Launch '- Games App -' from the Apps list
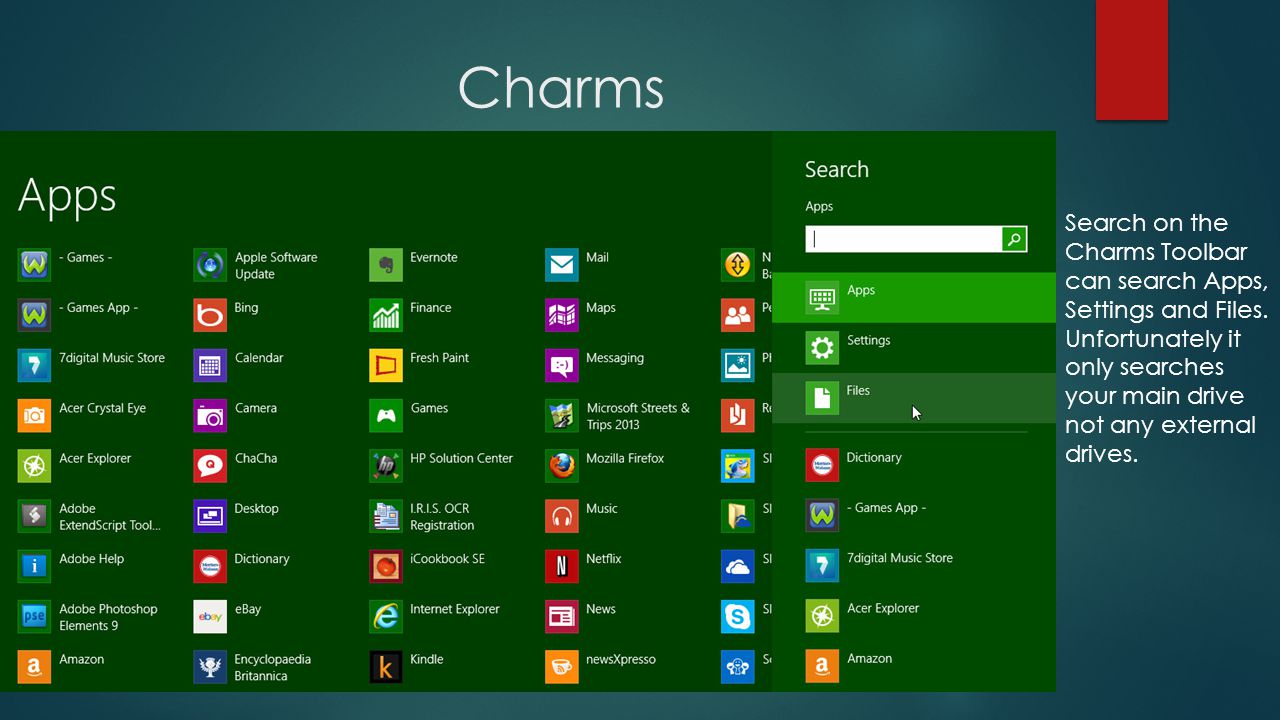This screenshot has height=720, width=1280. click(x=79, y=315)
